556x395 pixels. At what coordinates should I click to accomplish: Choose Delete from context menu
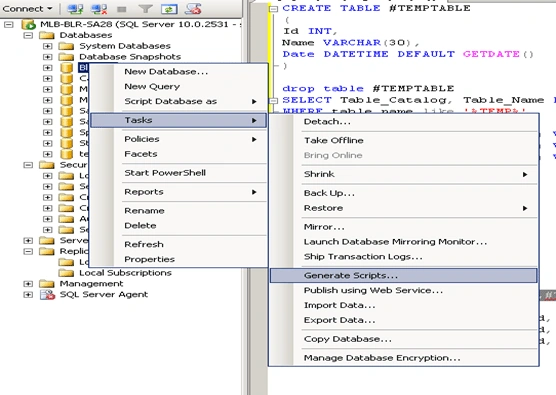pos(178,226)
